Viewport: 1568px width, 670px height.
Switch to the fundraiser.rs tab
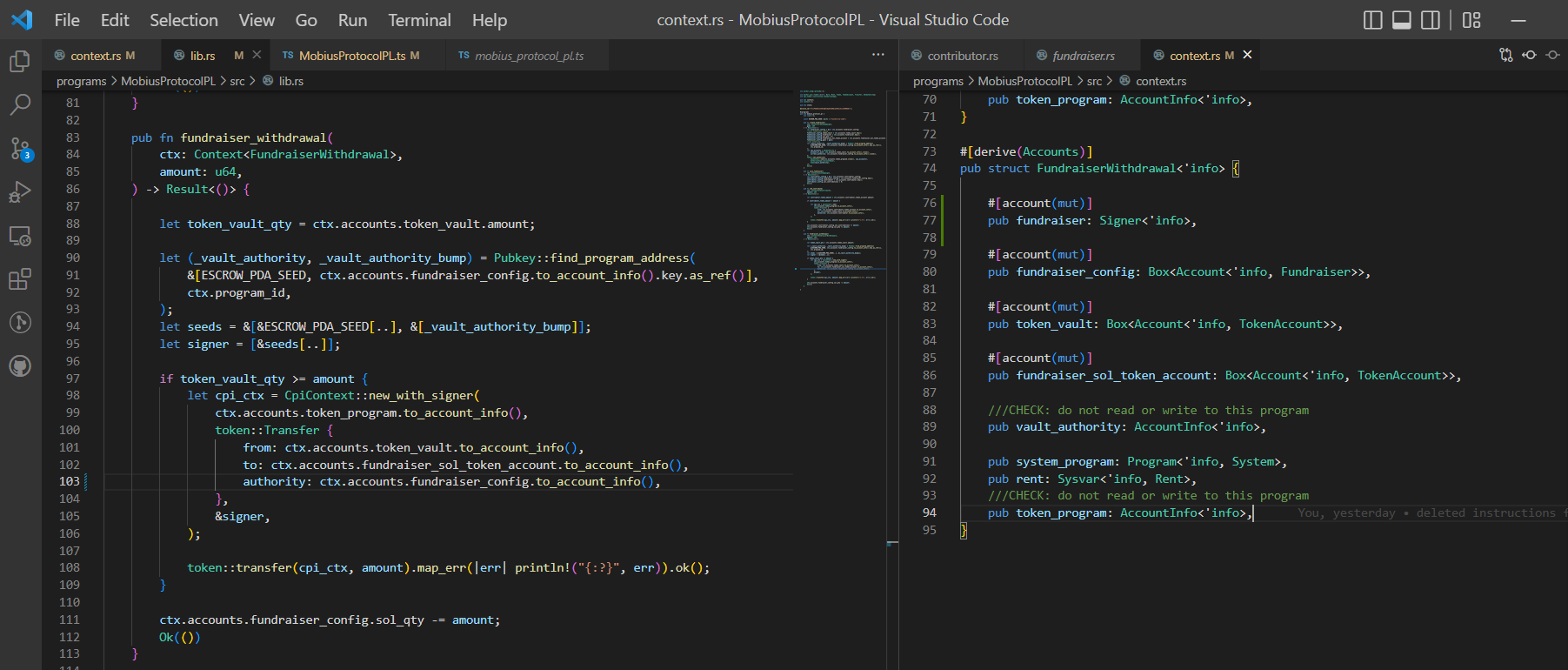[x=1083, y=55]
